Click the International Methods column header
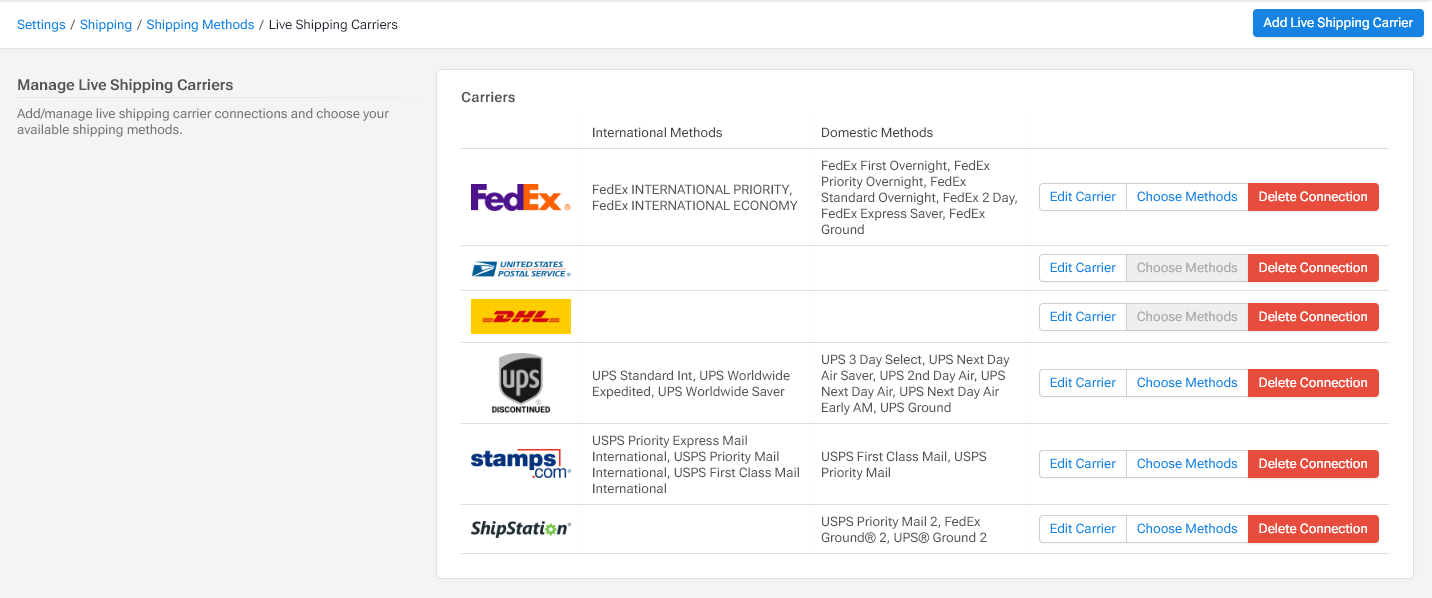The image size is (1432, 598). [657, 133]
